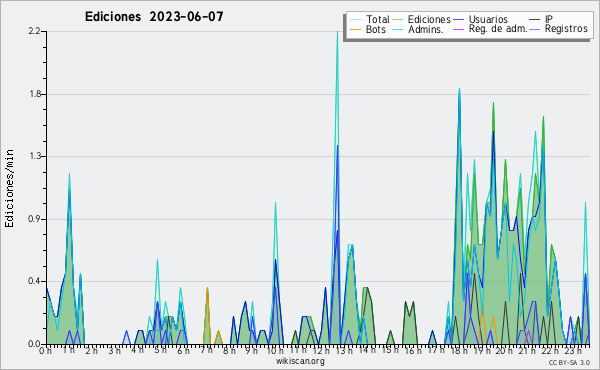Click the orange Bots spike at 7 h

tap(207, 289)
